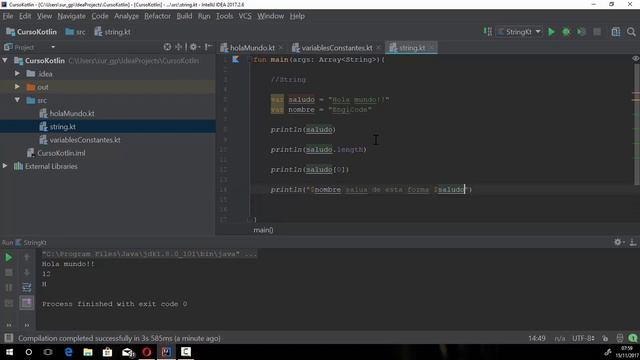The image size is (640, 360).
Task: Click Pause output in the Run panel
Action: pos(8,288)
